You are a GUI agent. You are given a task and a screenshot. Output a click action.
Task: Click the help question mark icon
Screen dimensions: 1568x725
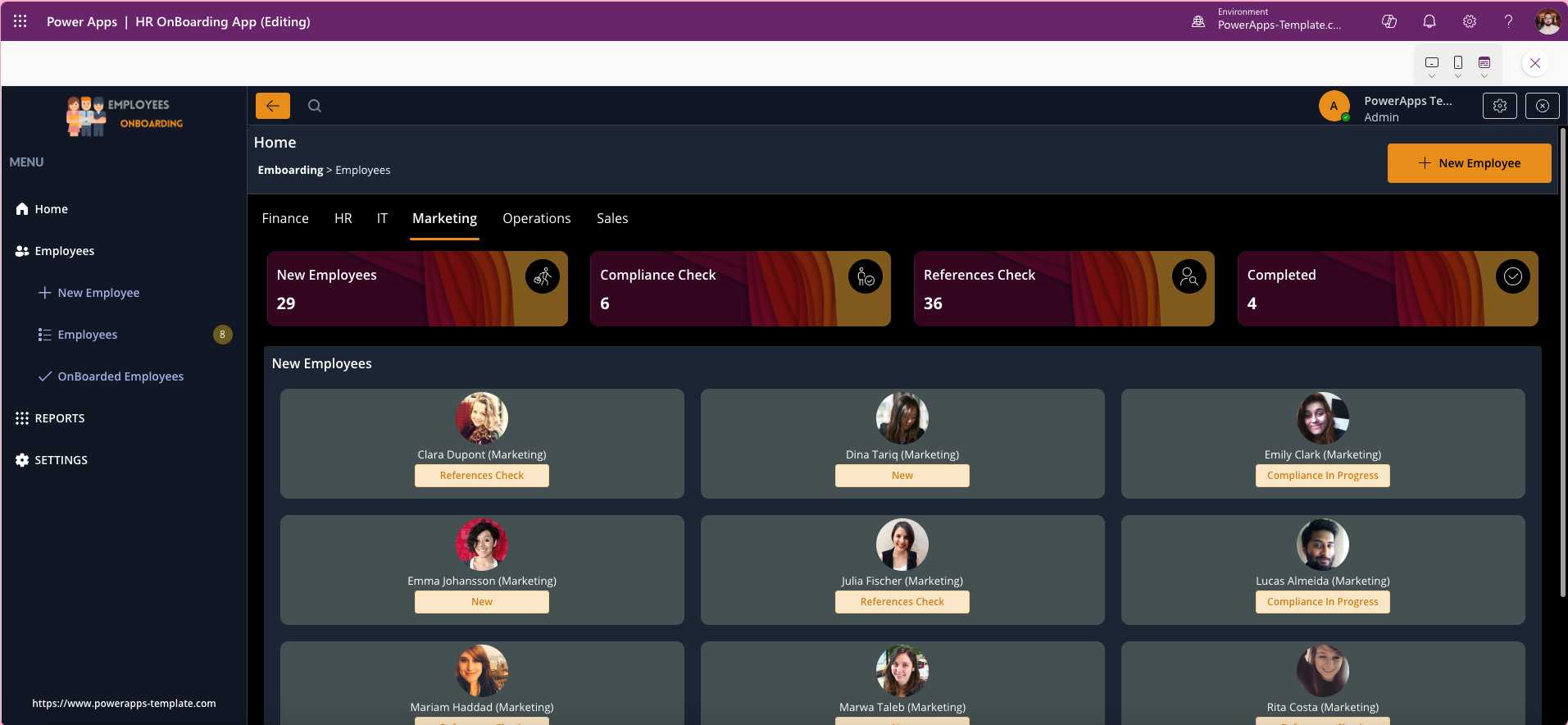[1508, 21]
